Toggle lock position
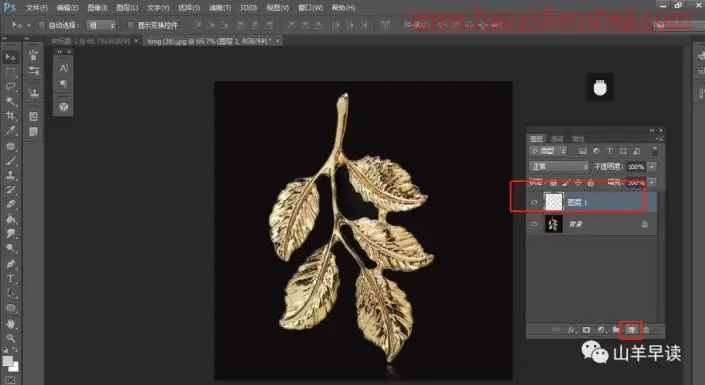705x385 pixels. click(x=578, y=183)
